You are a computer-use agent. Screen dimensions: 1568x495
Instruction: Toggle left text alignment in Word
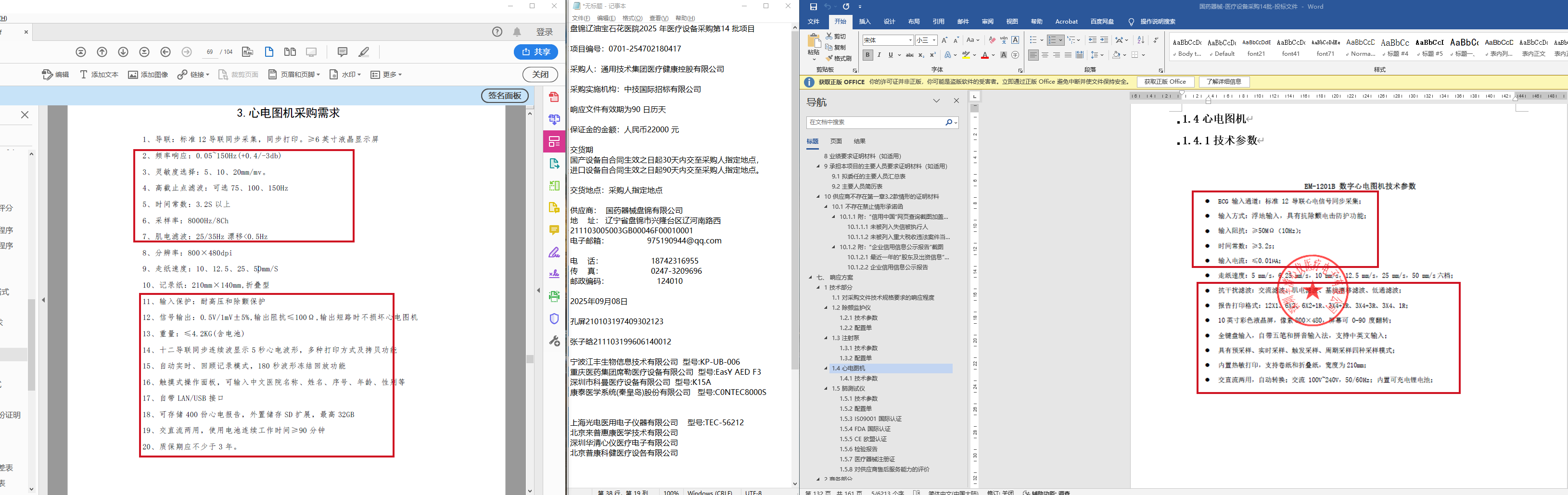pyautogui.click(x=1033, y=55)
